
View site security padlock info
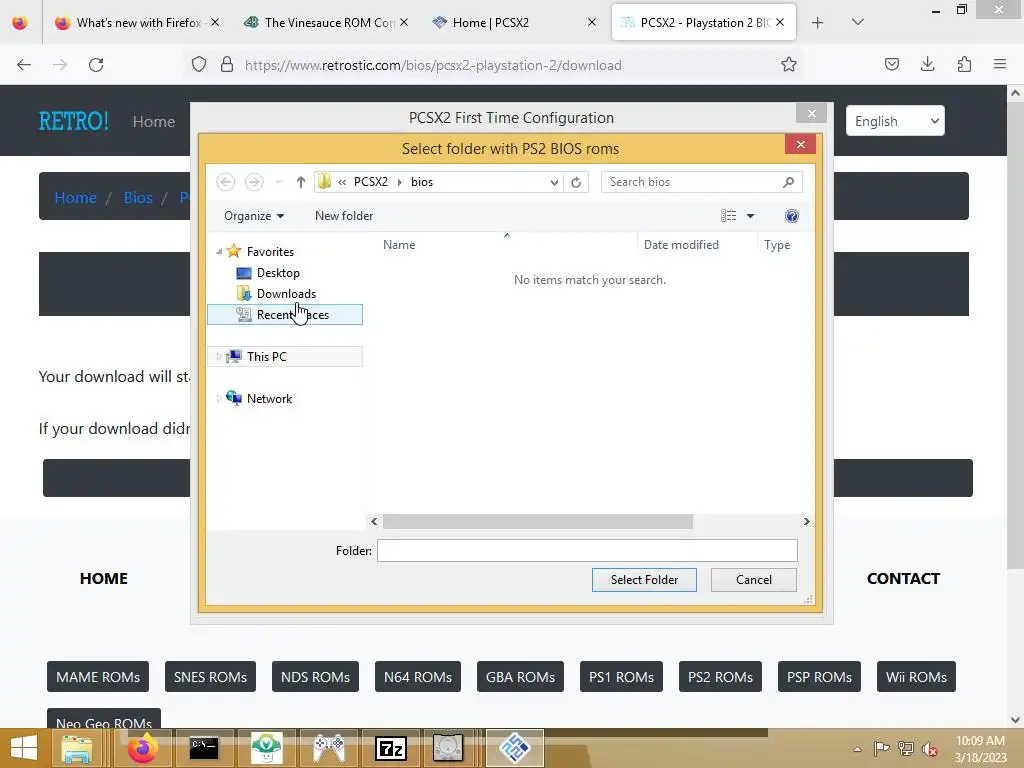[227, 65]
